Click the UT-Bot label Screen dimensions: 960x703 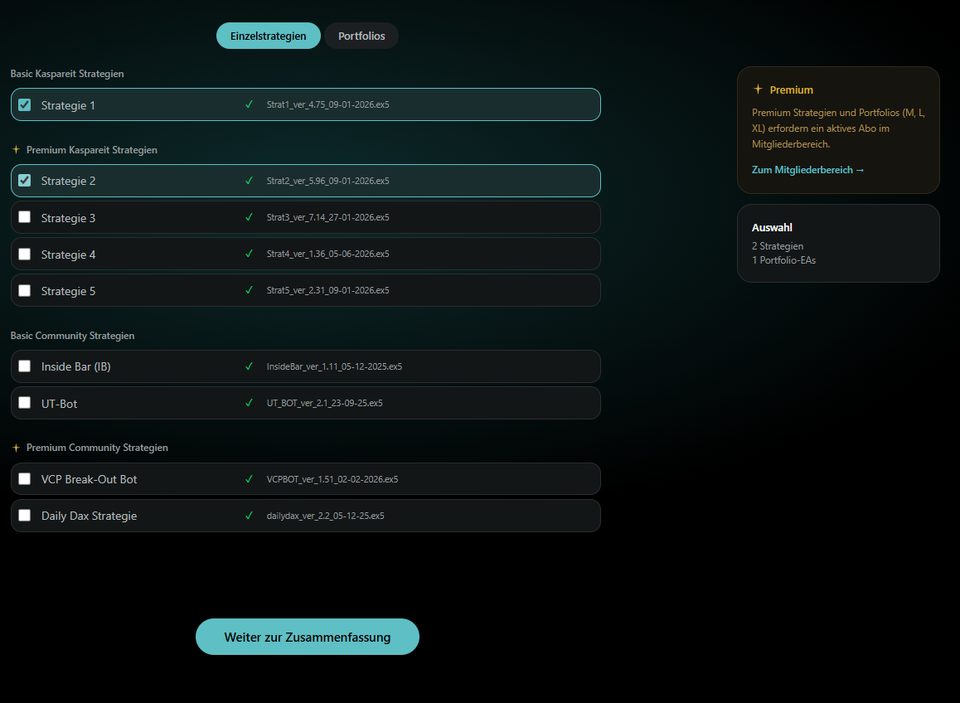tap(59, 404)
